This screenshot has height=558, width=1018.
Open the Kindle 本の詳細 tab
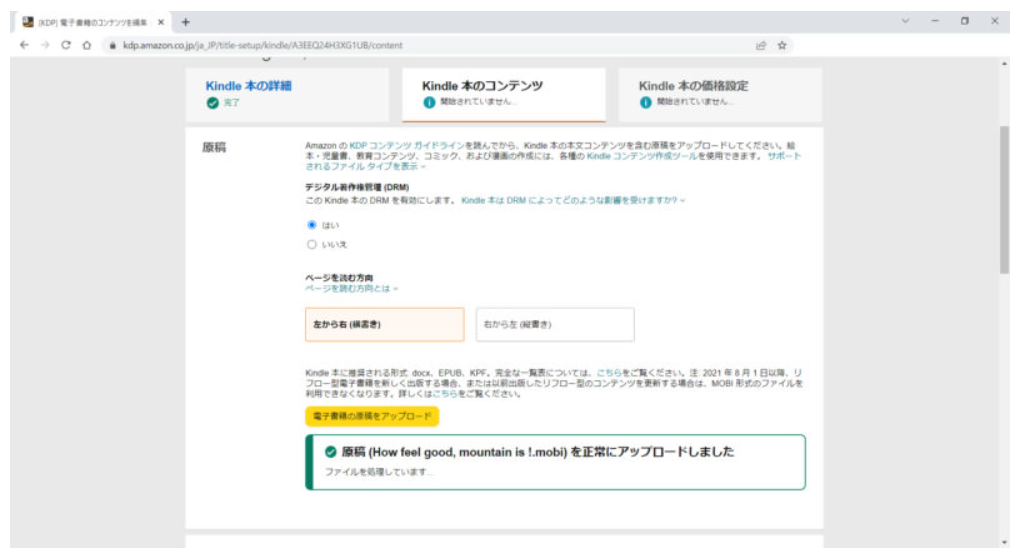click(287, 94)
